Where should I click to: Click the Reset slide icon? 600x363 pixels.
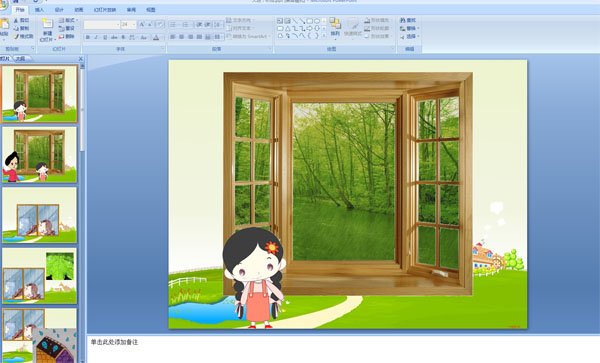(x=62, y=28)
